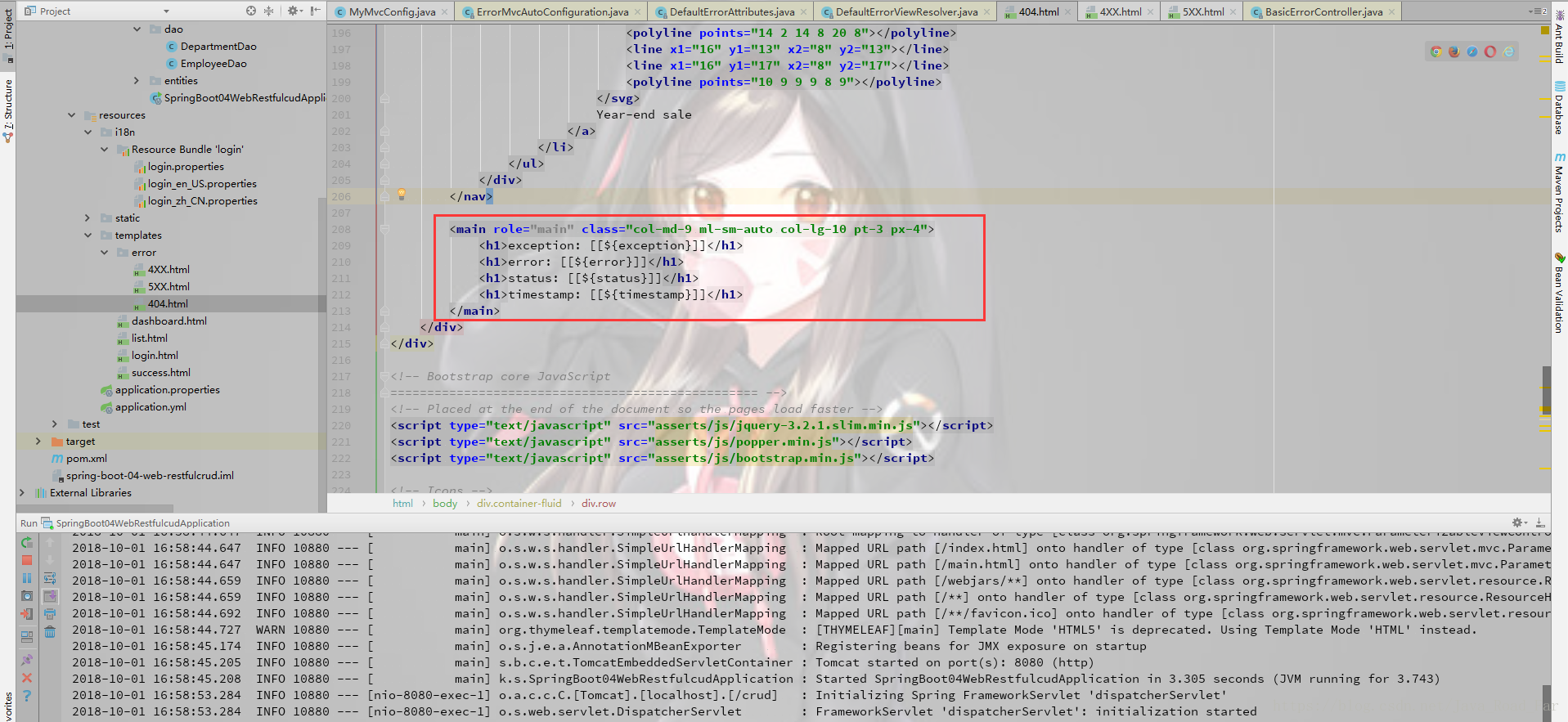
Task: Expand the entities folder
Action: pyautogui.click(x=137, y=80)
